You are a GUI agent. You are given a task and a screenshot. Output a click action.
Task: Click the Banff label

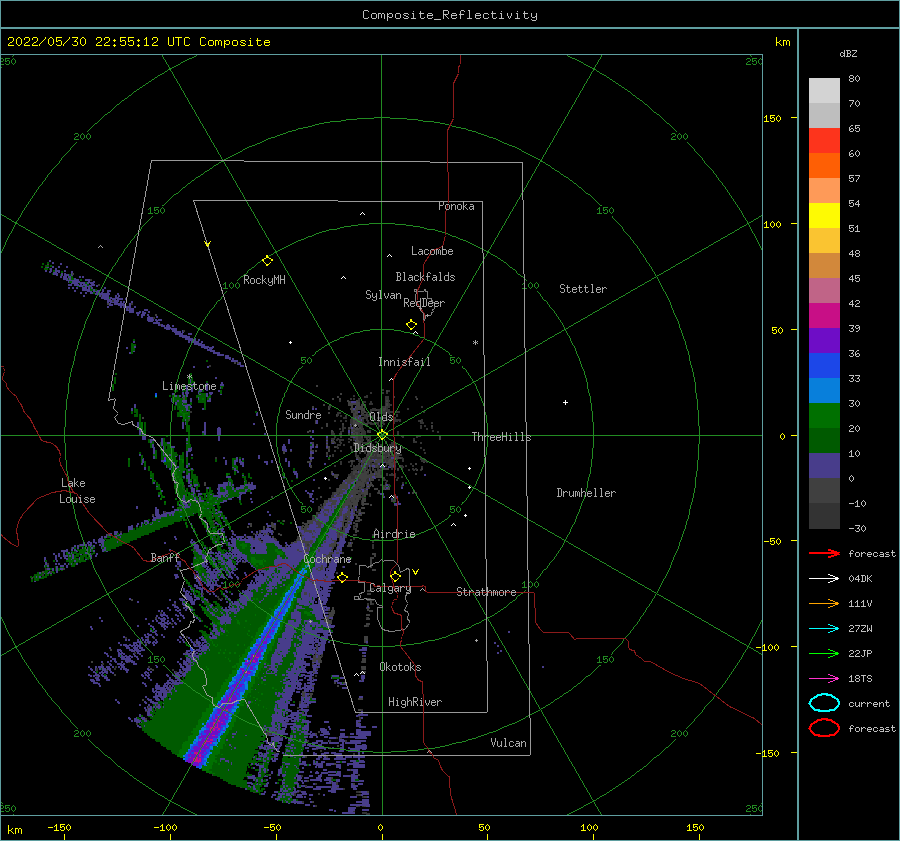pyautogui.click(x=165, y=557)
